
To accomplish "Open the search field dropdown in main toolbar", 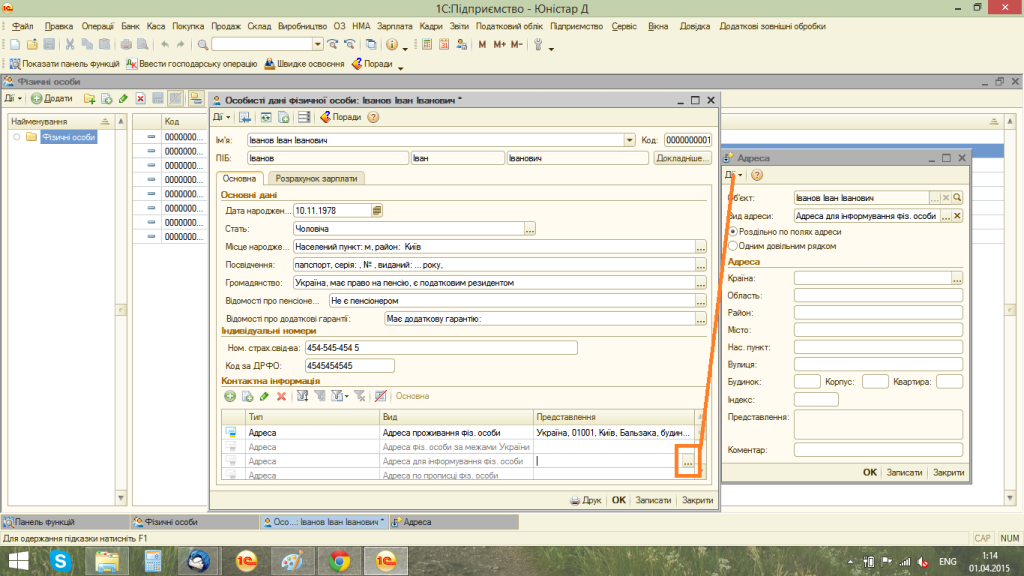I will click(x=317, y=44).
